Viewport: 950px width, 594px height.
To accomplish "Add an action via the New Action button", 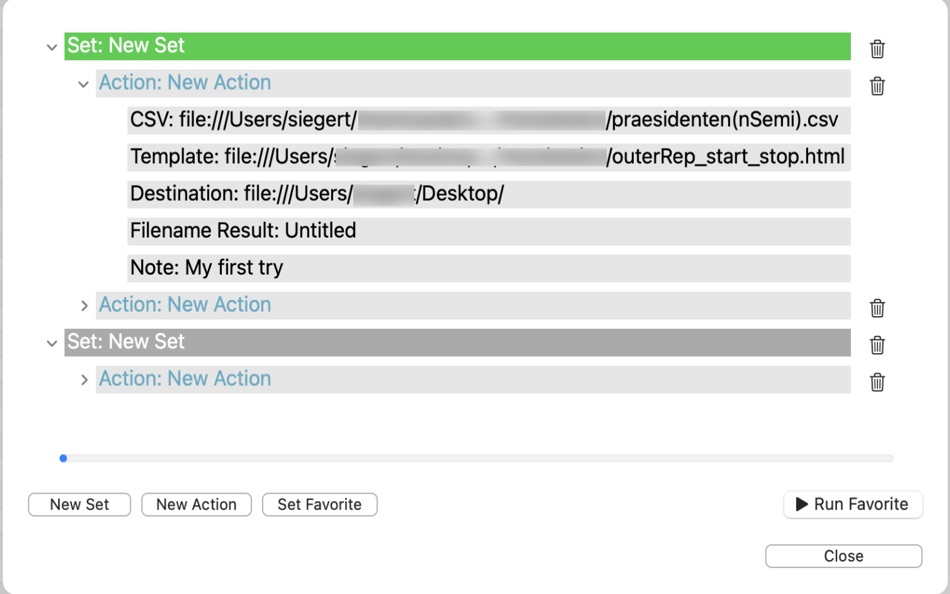I will click(x=196, y=504).
